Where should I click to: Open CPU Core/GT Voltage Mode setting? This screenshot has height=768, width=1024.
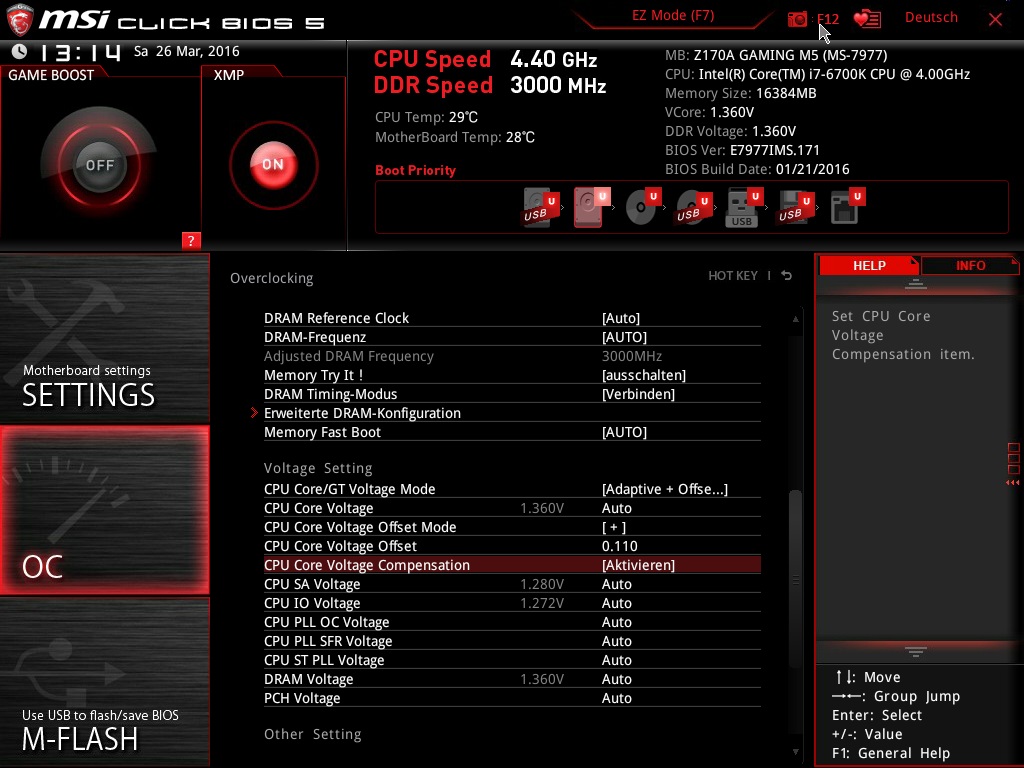(x=512, y=489)
